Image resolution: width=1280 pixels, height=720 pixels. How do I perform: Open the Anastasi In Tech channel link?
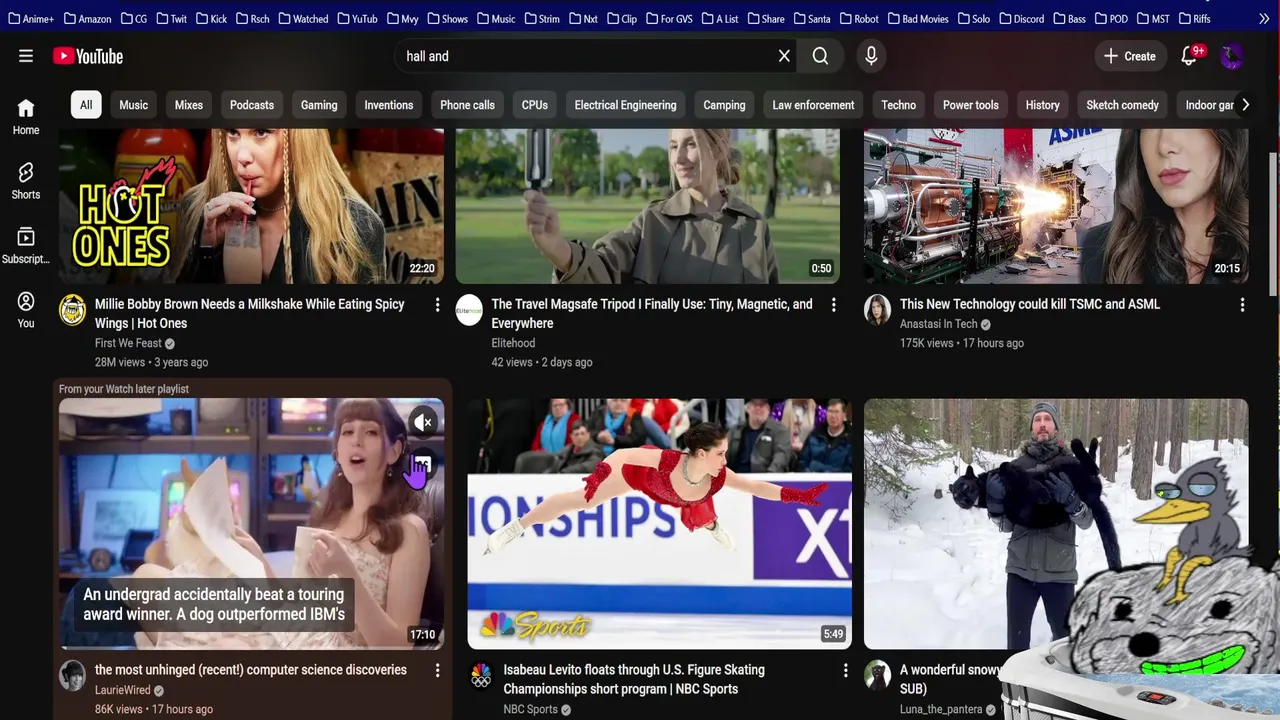(x=938, y=324)
